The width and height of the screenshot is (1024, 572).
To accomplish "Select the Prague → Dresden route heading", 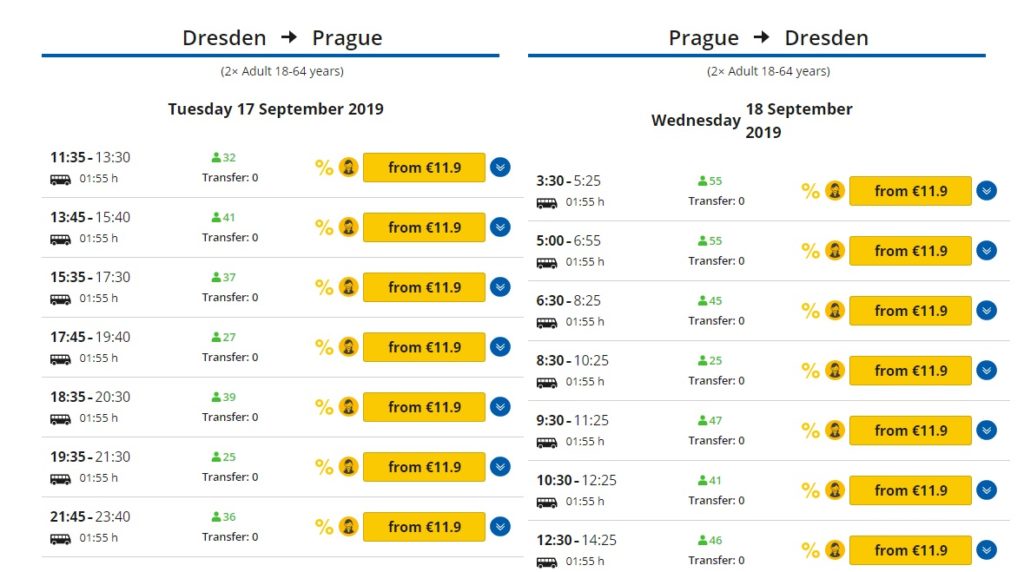I will [768, 38].
